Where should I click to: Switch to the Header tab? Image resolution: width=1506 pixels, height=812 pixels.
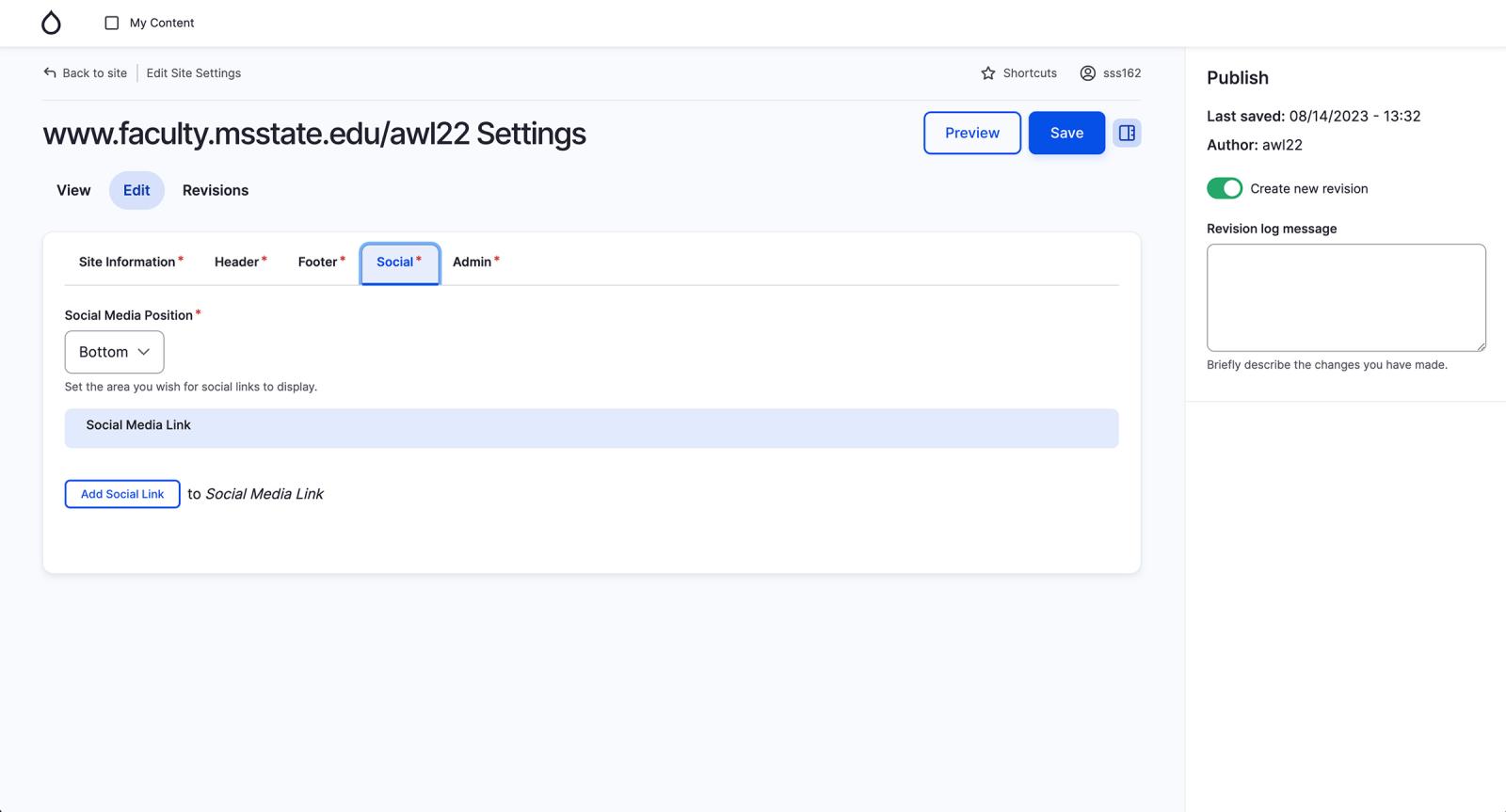[236, 262]
